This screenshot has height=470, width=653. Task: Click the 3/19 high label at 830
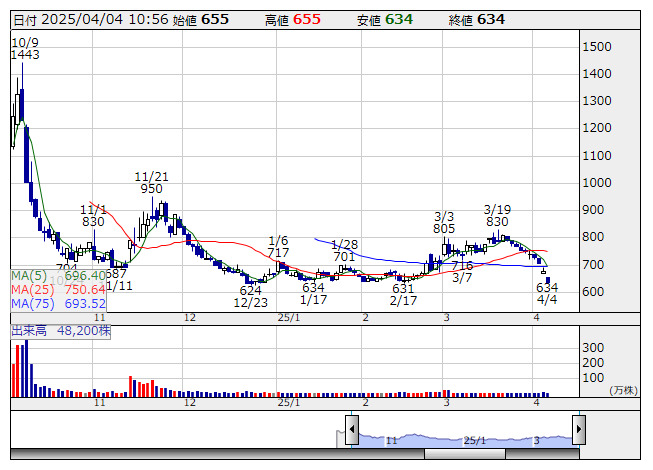pyautogui.click(x=497, y=216)
